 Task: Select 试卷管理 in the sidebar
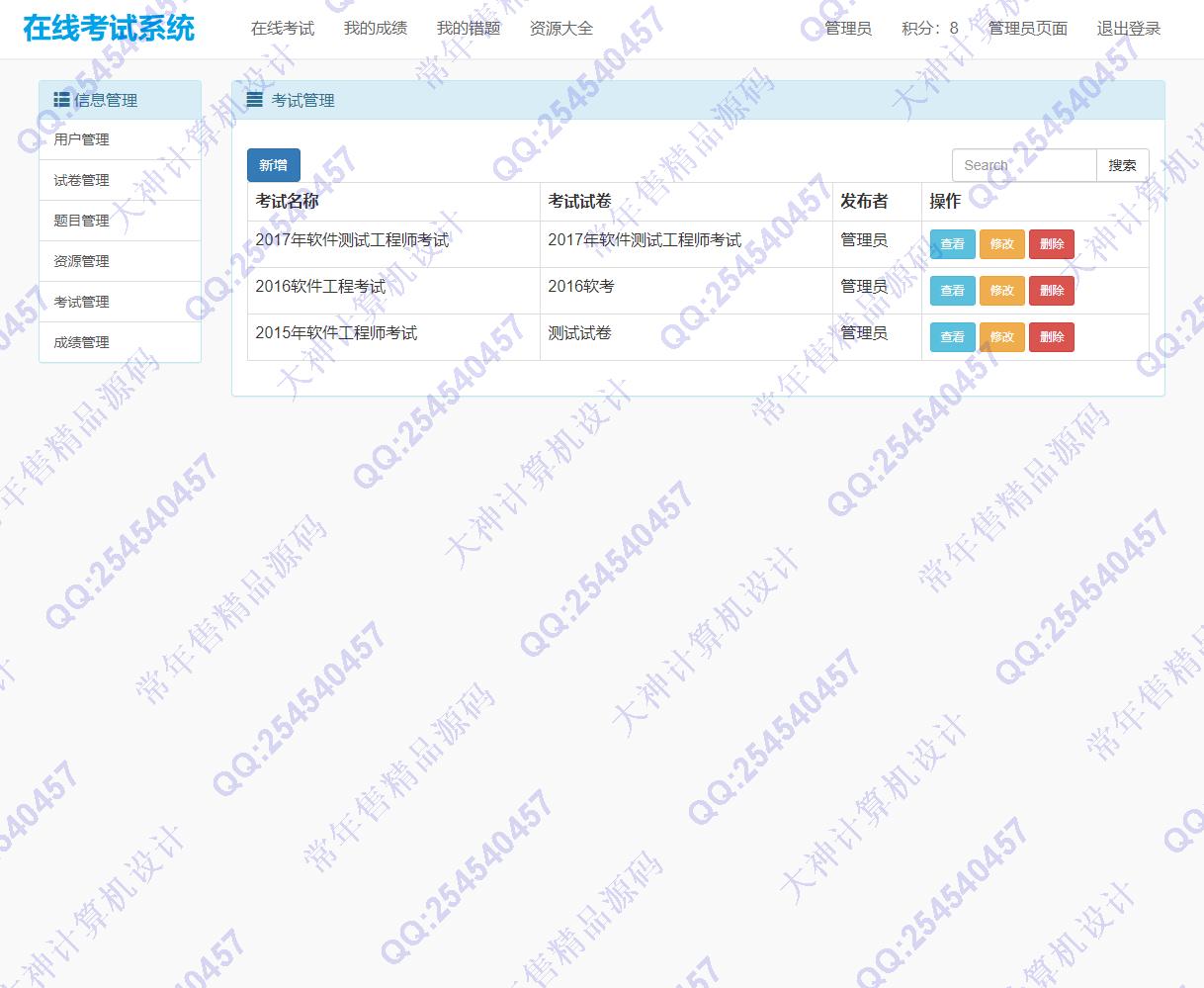82,180
